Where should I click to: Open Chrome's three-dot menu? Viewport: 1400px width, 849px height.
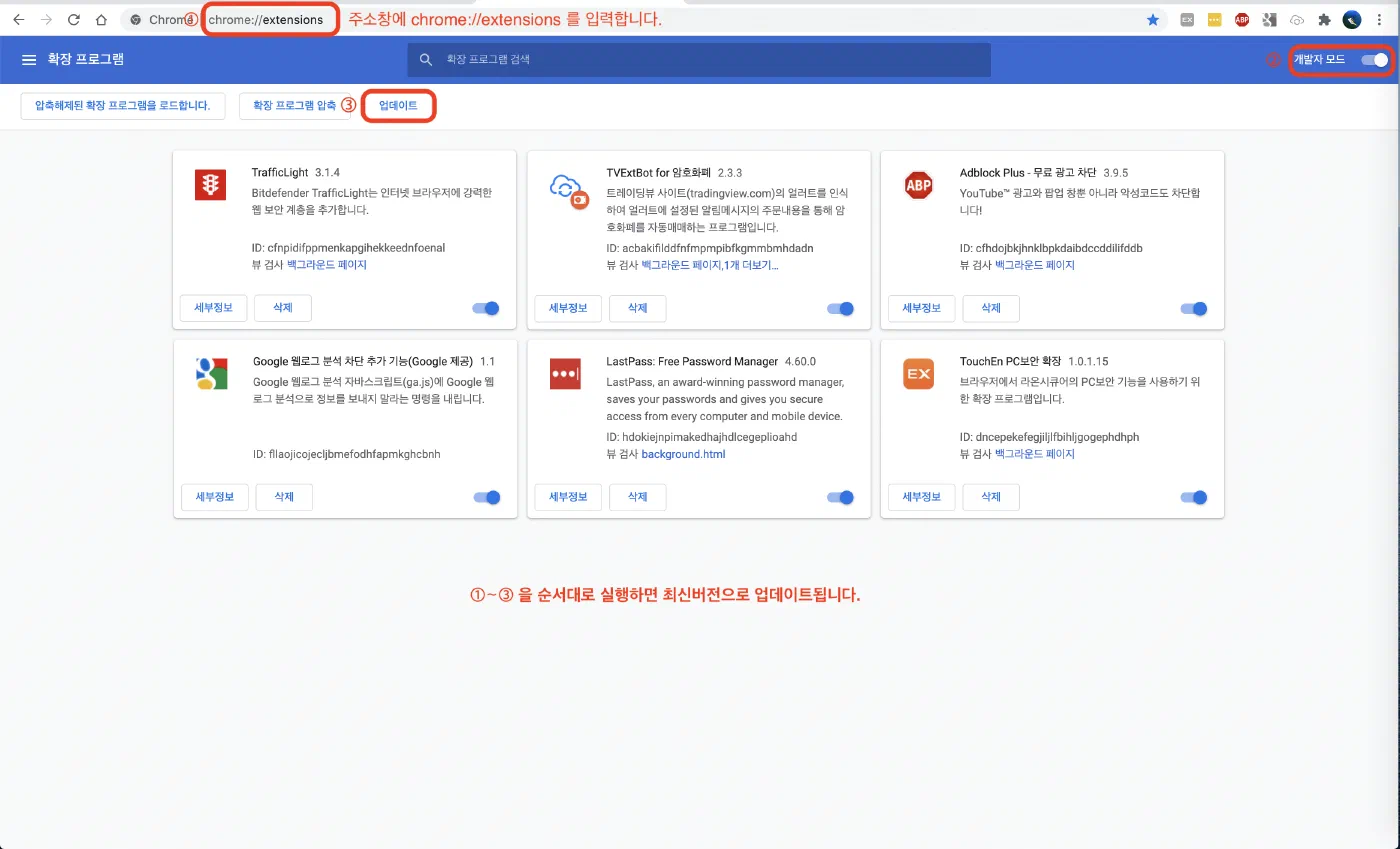(x=1380, y=19)
